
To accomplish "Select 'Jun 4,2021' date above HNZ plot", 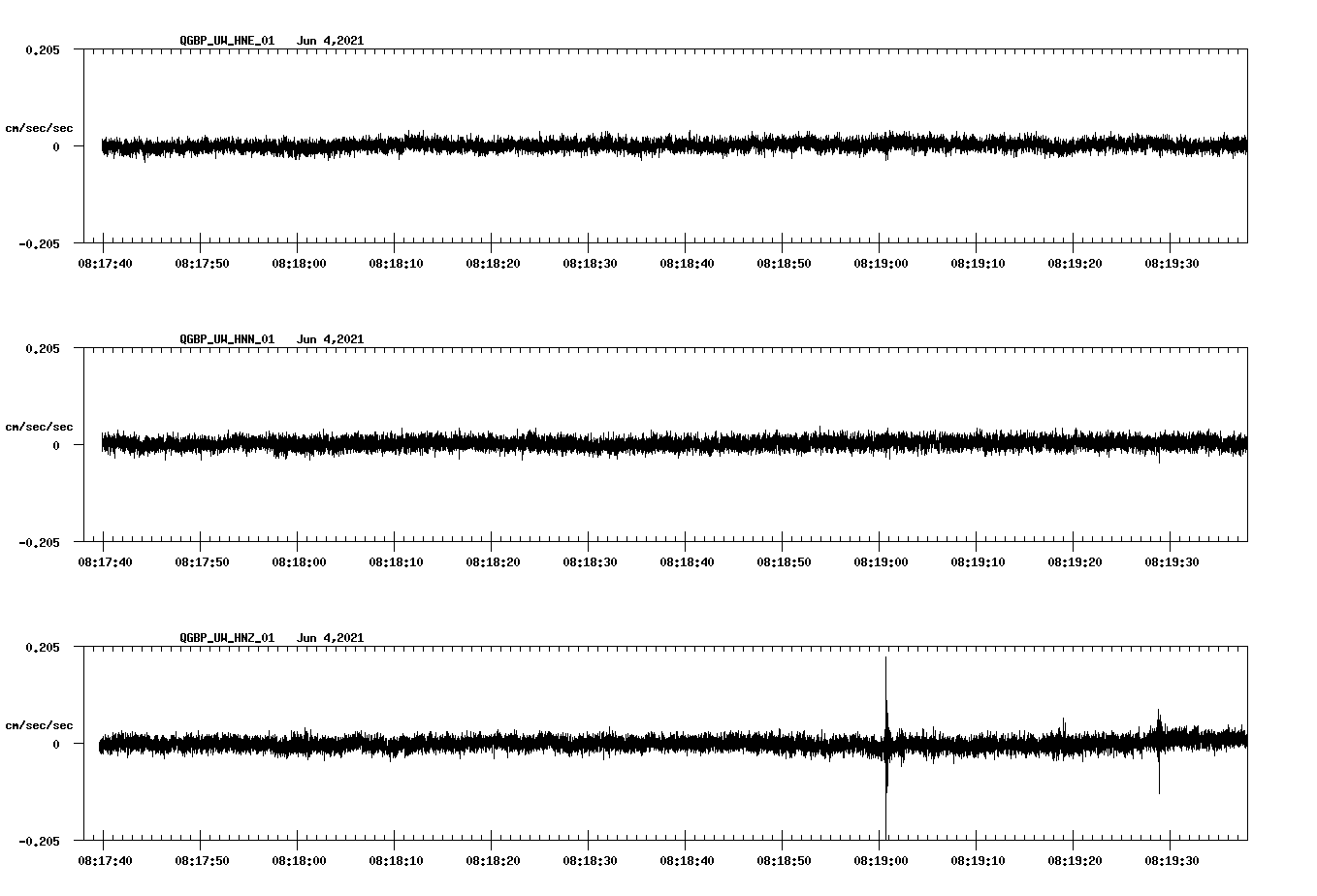I will point(331,638).
